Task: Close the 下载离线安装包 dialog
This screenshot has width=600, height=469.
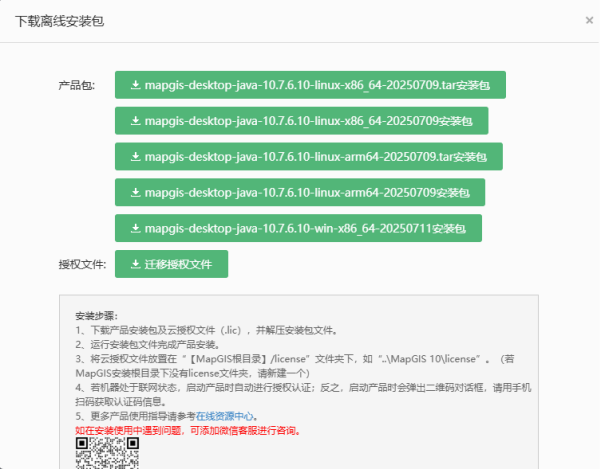Action: click(x=587, y=20)
